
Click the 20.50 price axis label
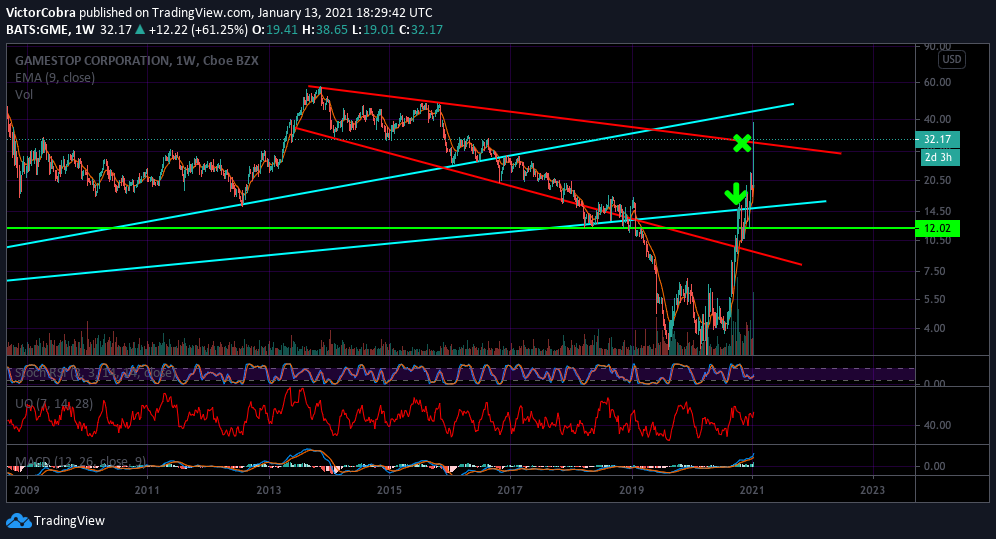937,180
